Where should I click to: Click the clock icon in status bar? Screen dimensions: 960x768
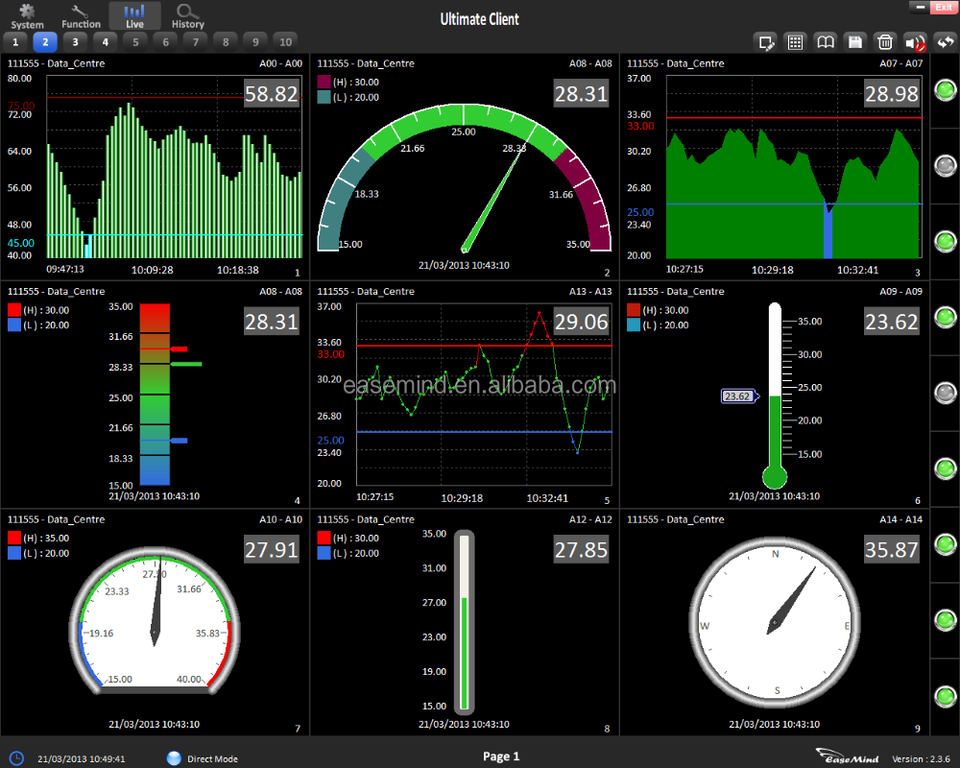16,758
